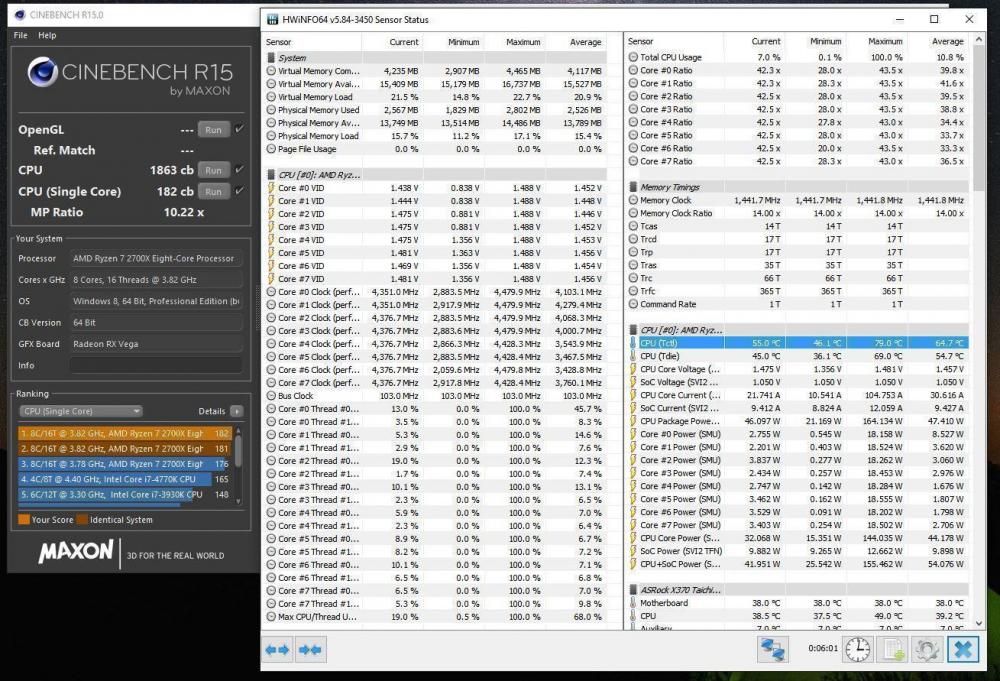Image resolution: width=1000 pixels, height=681 pixels.
Task: Collapse the Memory Timings sensor group
Action: 633,187
